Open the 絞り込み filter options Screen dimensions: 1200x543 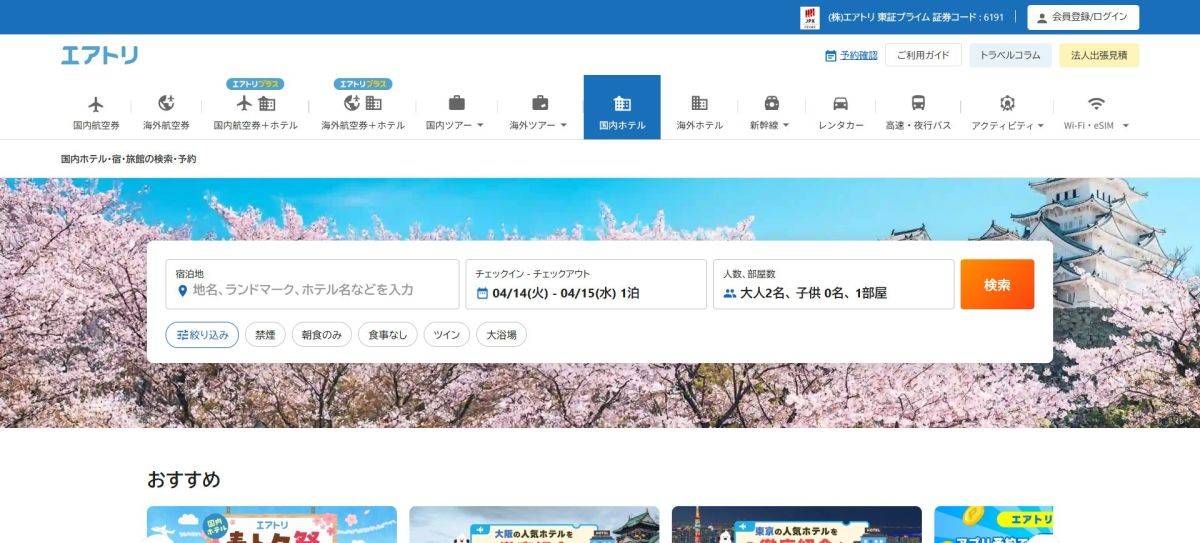pos(202,335)
